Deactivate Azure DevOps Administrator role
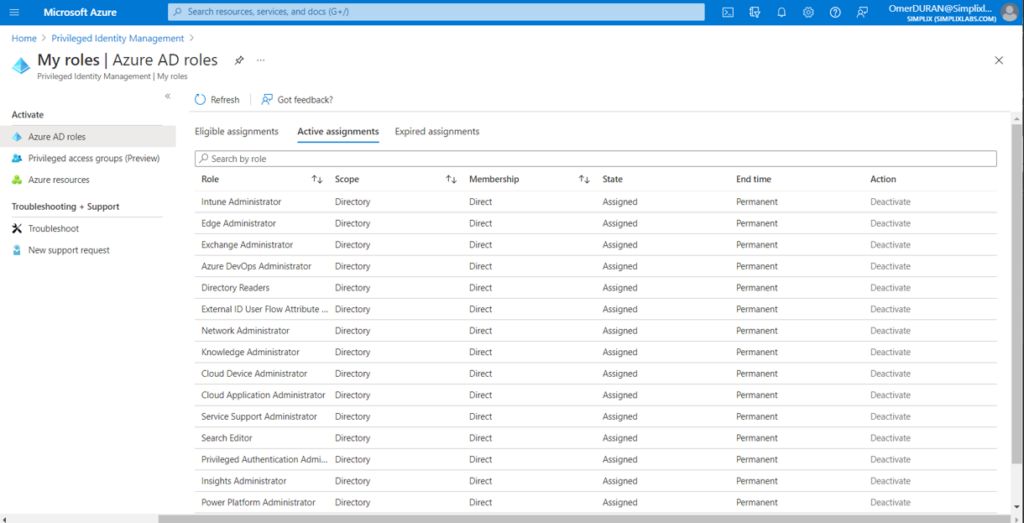The width and height of the screenshot is (1024, 523). point(890,266)
